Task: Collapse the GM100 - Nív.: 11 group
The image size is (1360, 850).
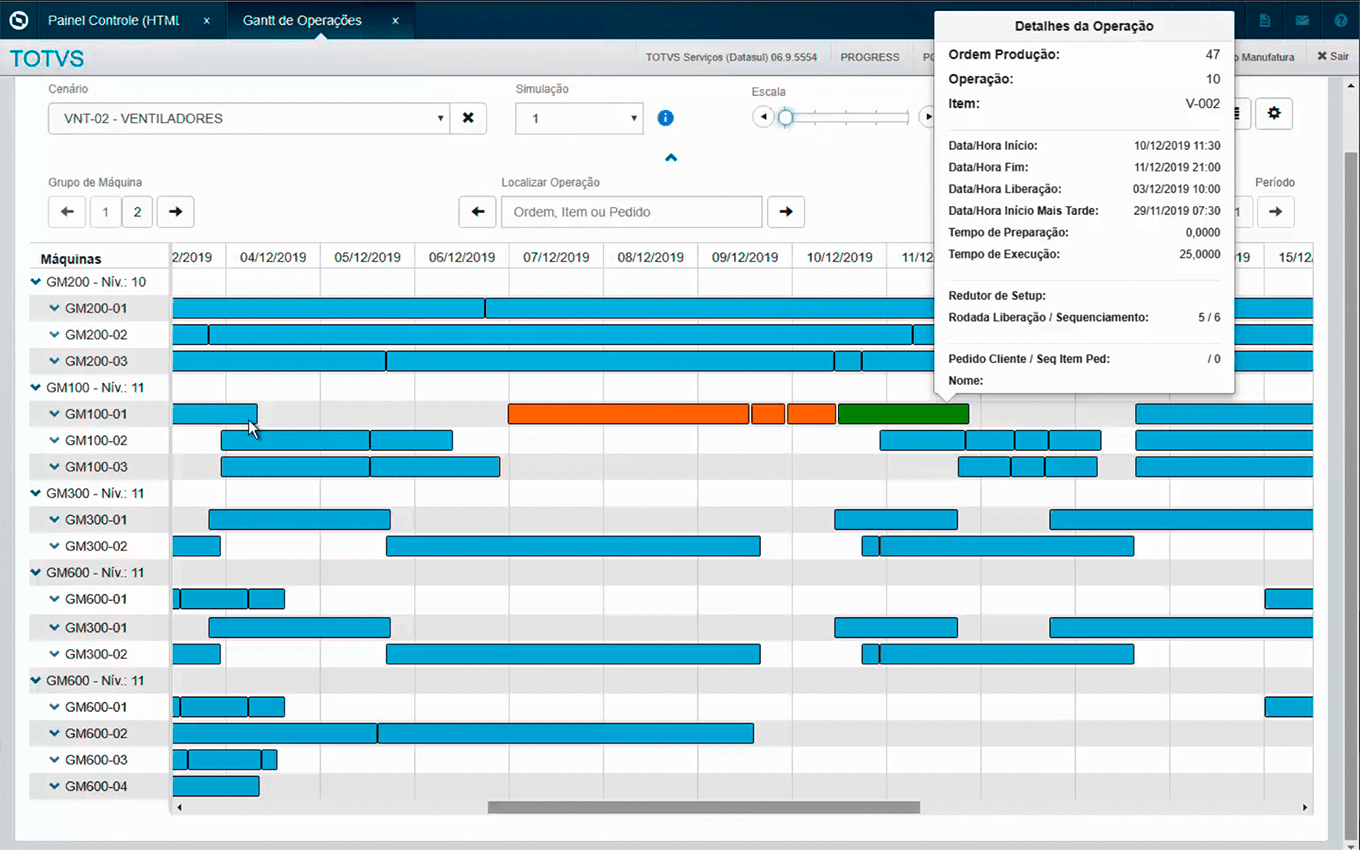Action: [x=37, y=388]
